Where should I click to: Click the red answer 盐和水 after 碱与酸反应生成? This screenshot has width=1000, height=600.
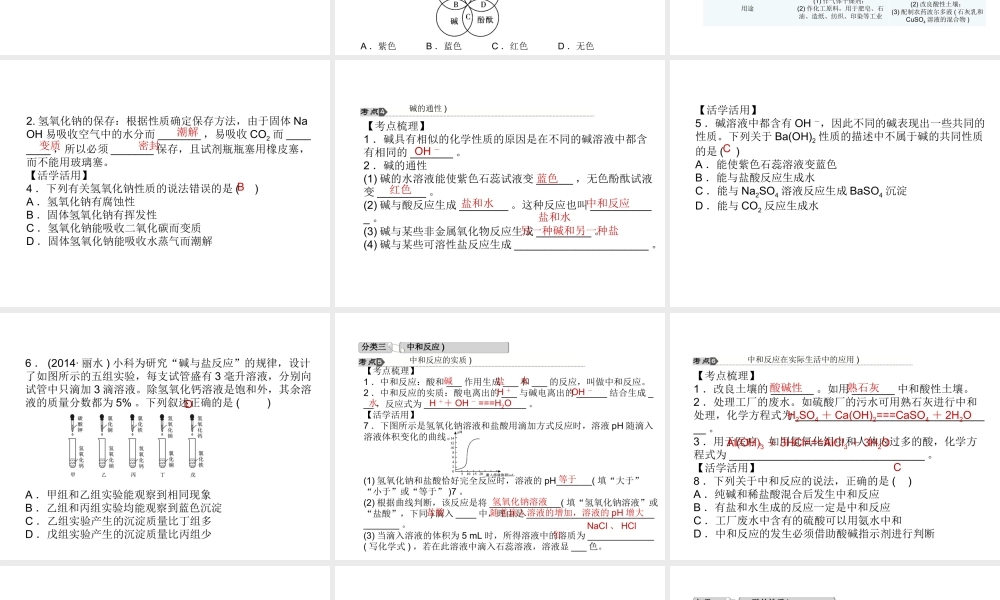pyautogui.click(x=477, y=203)
